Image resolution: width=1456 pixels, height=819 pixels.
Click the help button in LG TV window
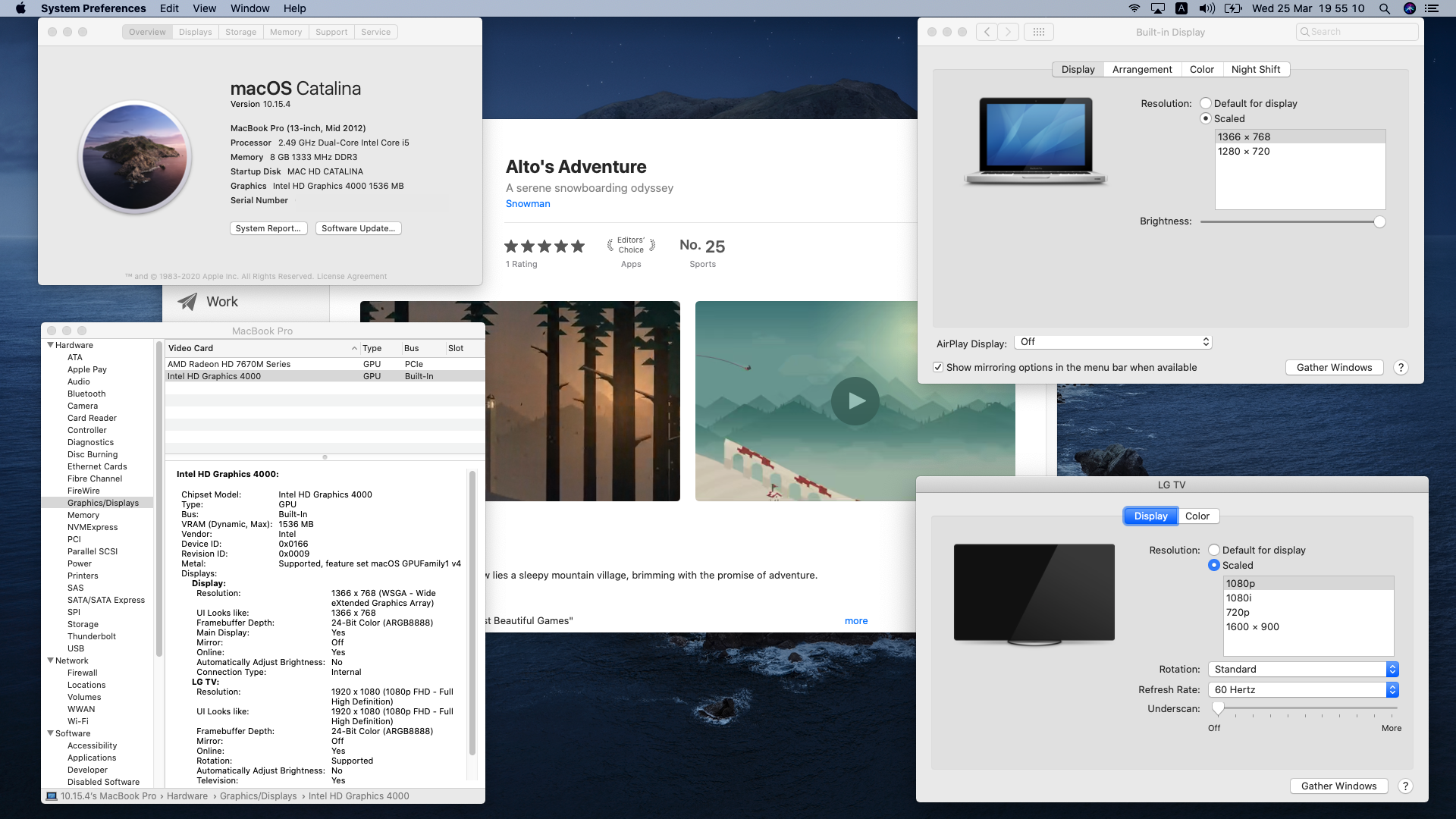click(x=1405, y=786)
